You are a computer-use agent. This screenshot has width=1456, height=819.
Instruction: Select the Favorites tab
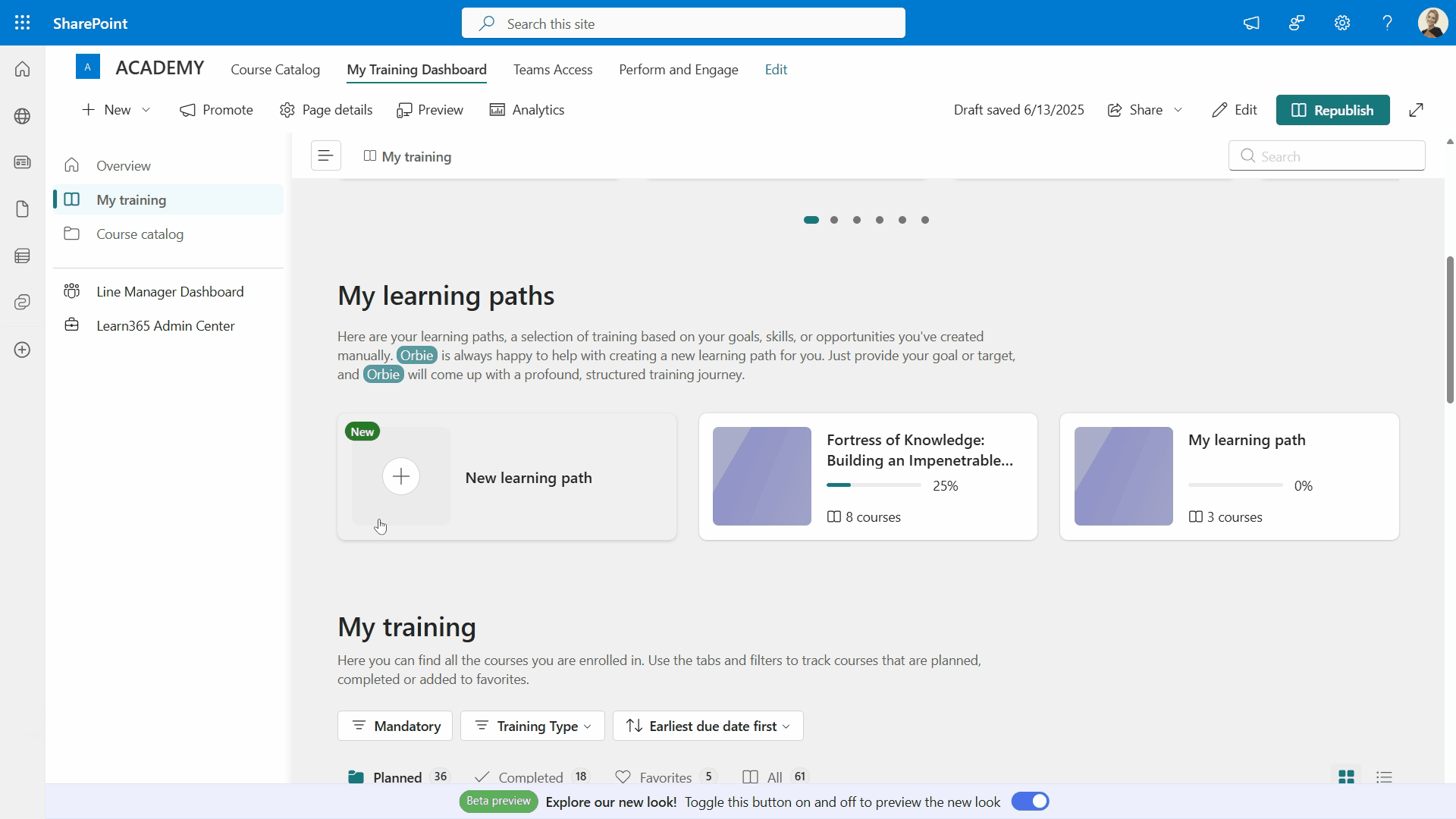(665, 777)
